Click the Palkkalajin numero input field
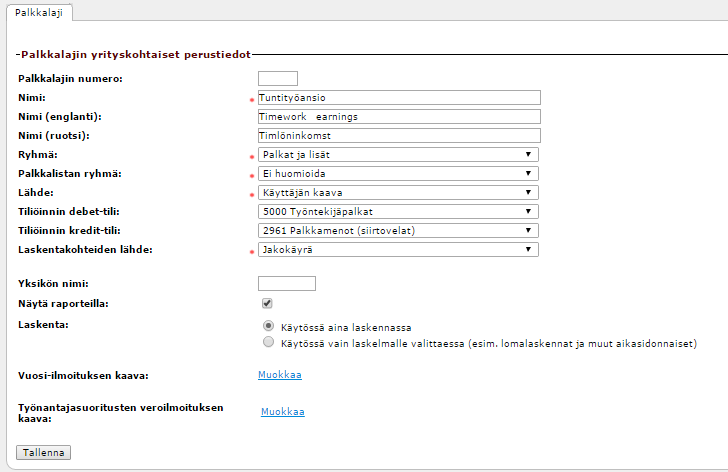 pos(278,79)
